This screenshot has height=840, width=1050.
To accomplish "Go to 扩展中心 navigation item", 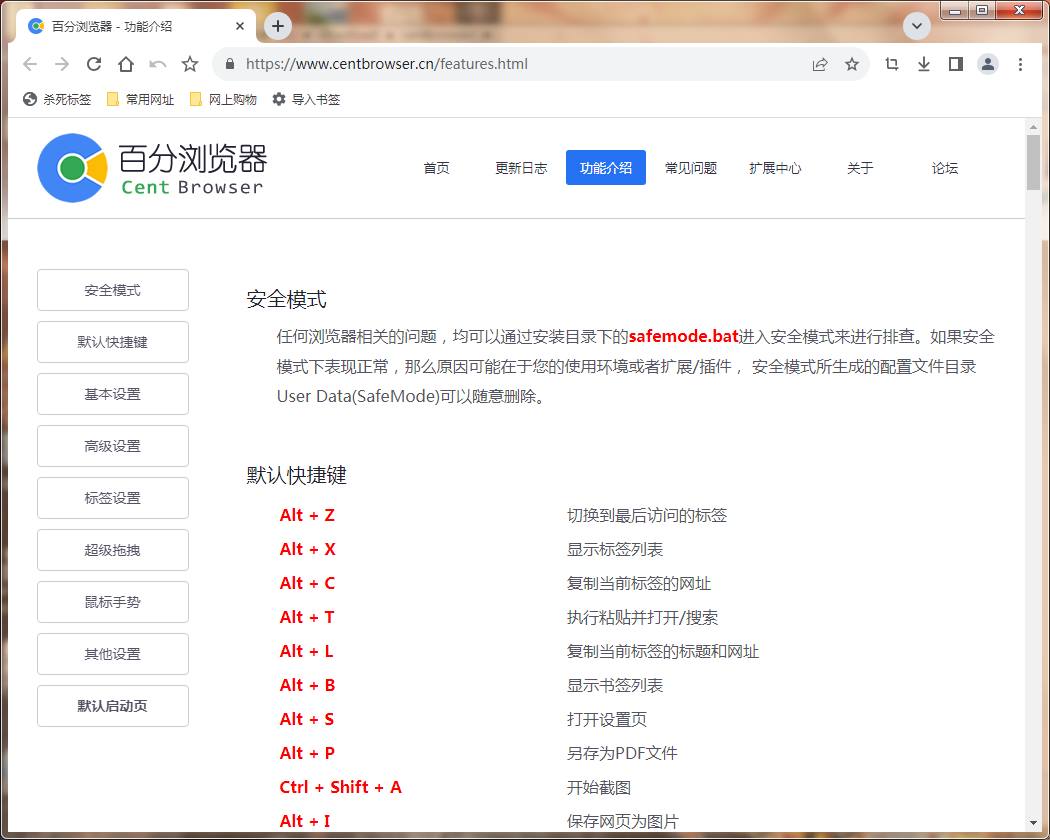I will pyautogui.click(x=775, y=168).
